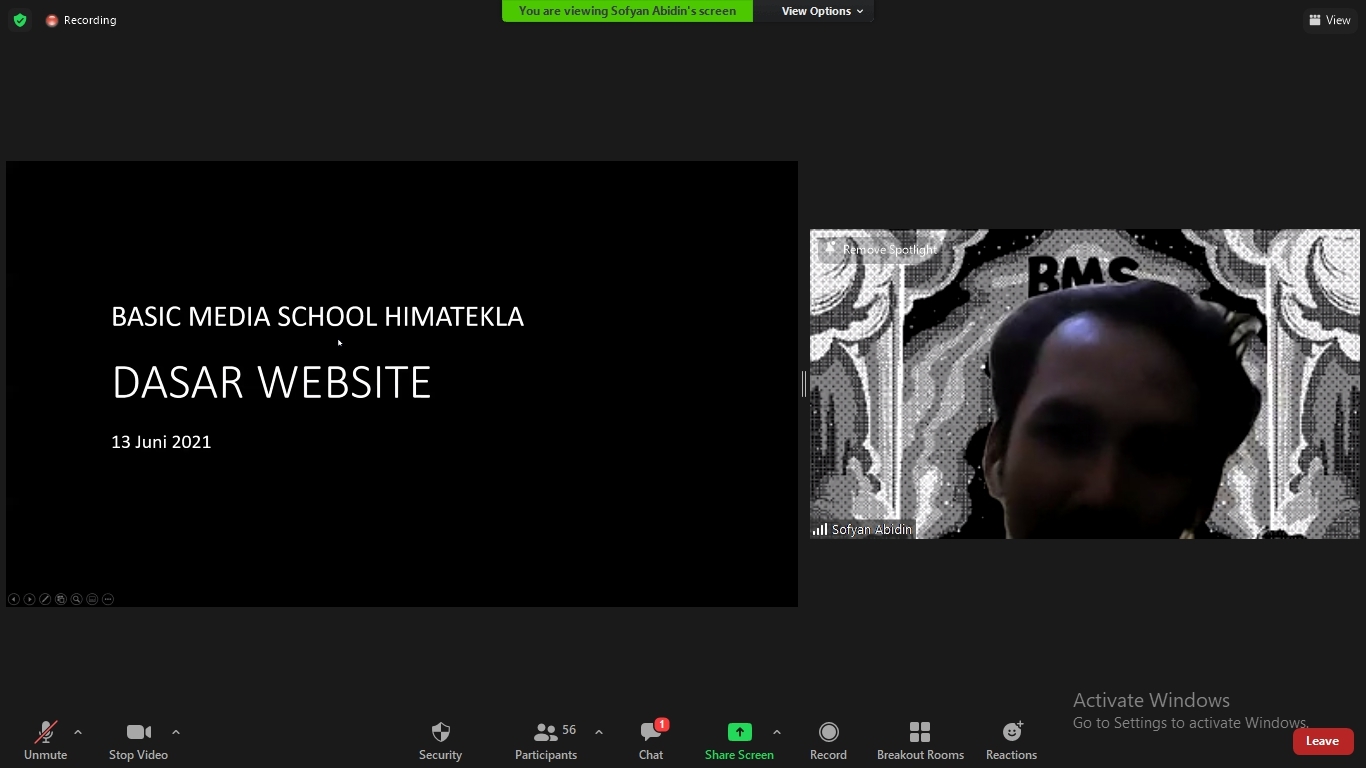Viewport: 1366px width, 768px height.
Task: Open the Reactions menu
Action: [1011, 733]
